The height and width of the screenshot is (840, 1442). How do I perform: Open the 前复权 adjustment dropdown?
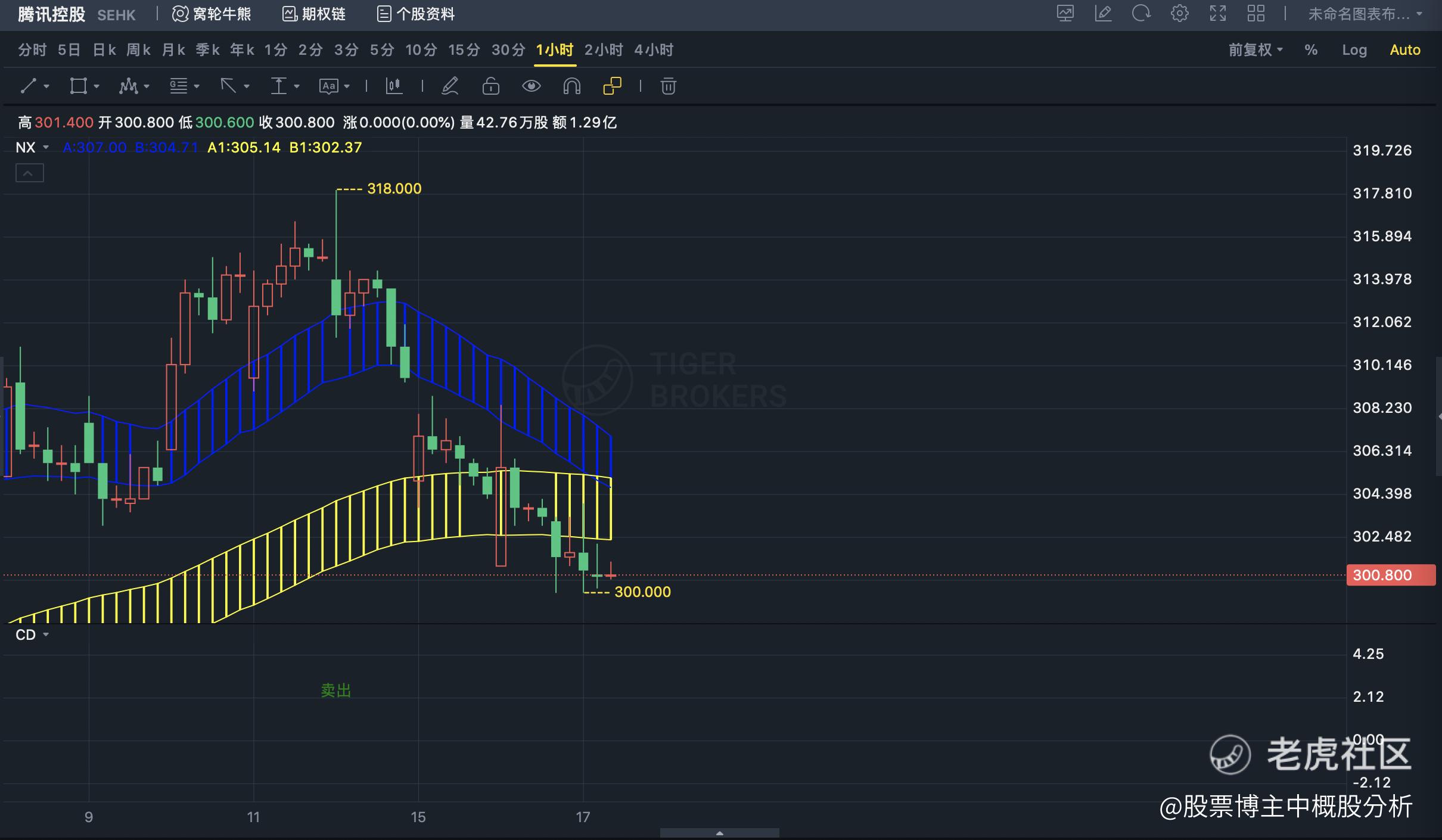pos(1255,50)
